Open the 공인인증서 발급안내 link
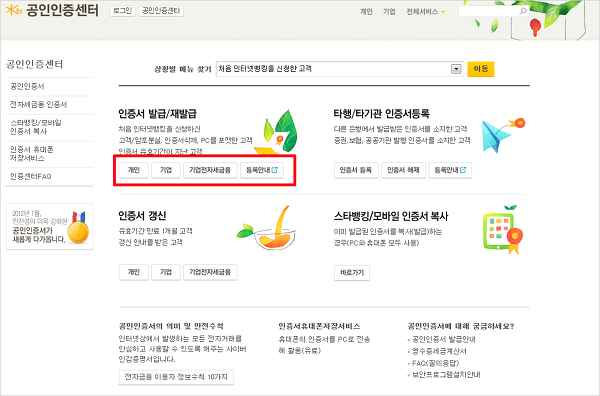Image resolution: width=600 pixels, height=396 pixels. coord(443,339)
